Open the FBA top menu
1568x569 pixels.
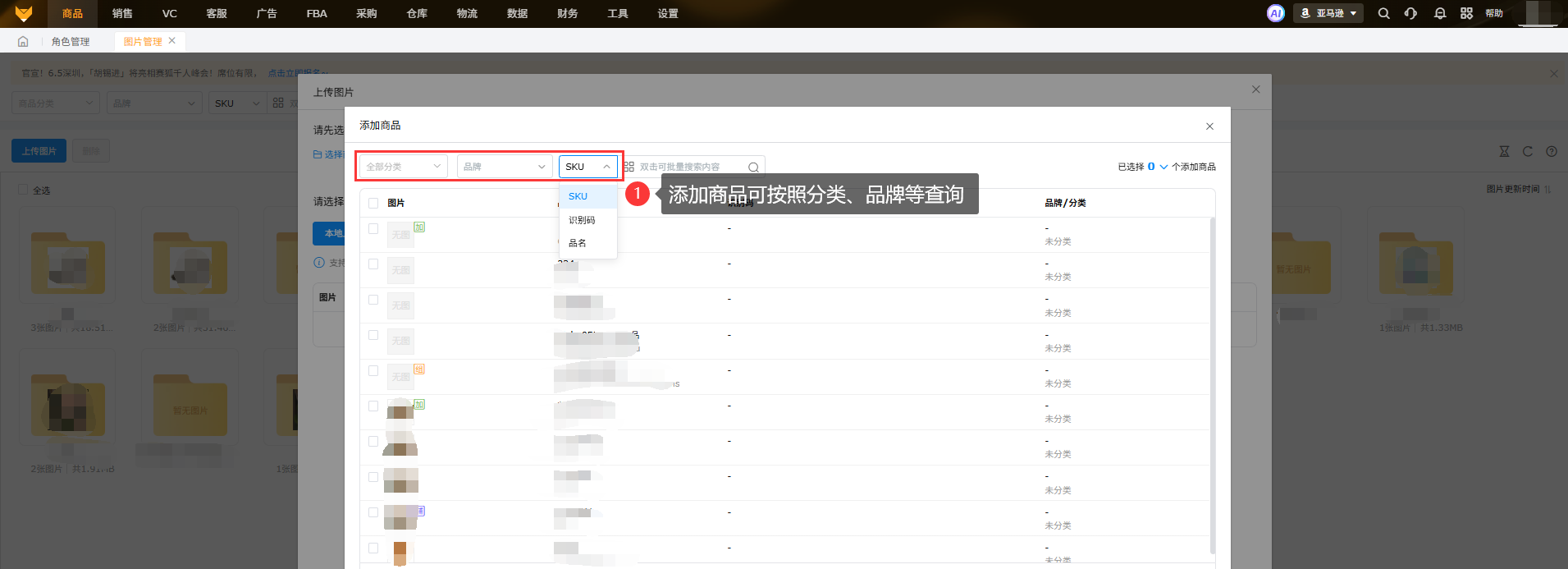pyautogui.click(x=317, y=13)
